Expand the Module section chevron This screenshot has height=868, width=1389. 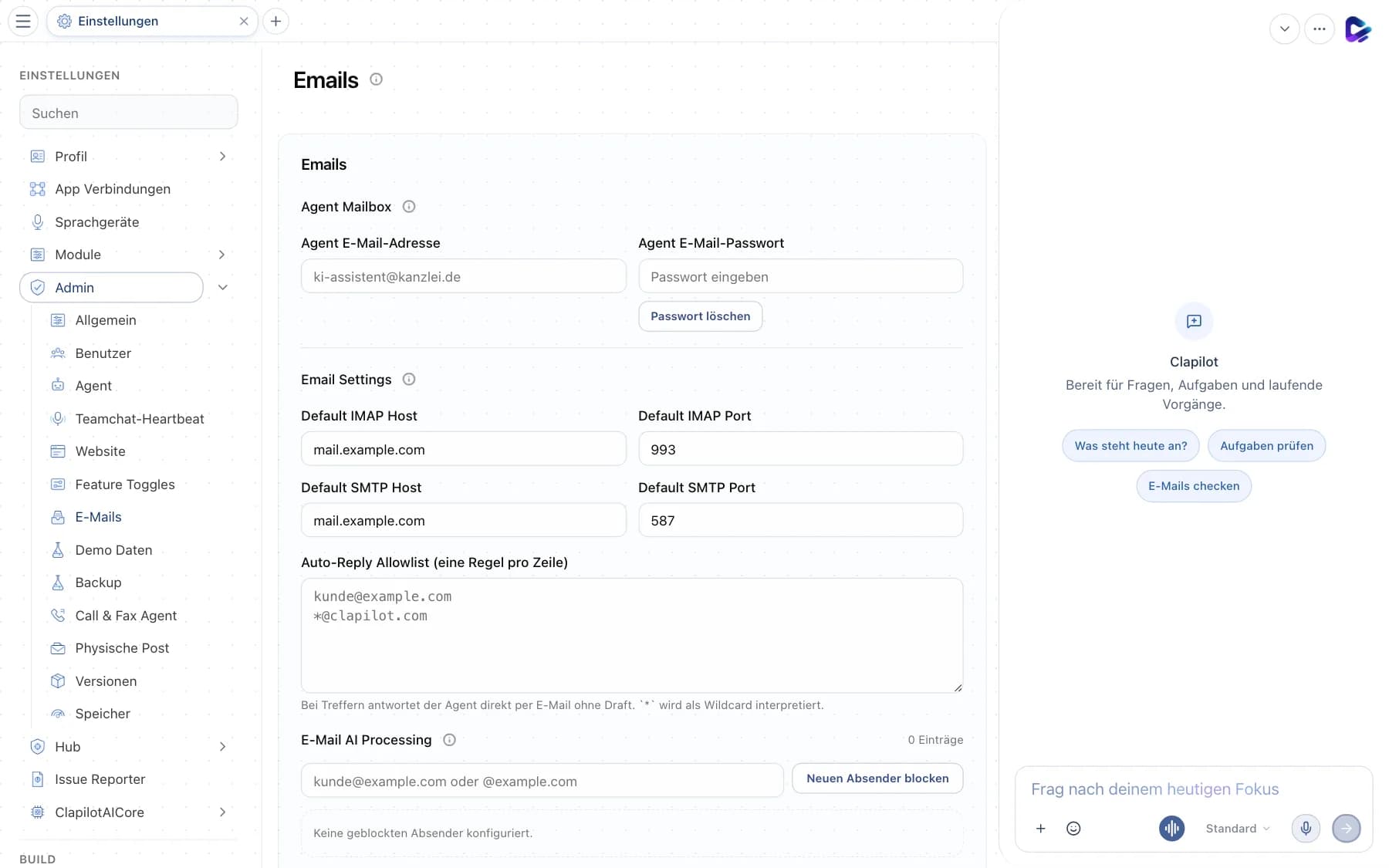pos(222,254)
